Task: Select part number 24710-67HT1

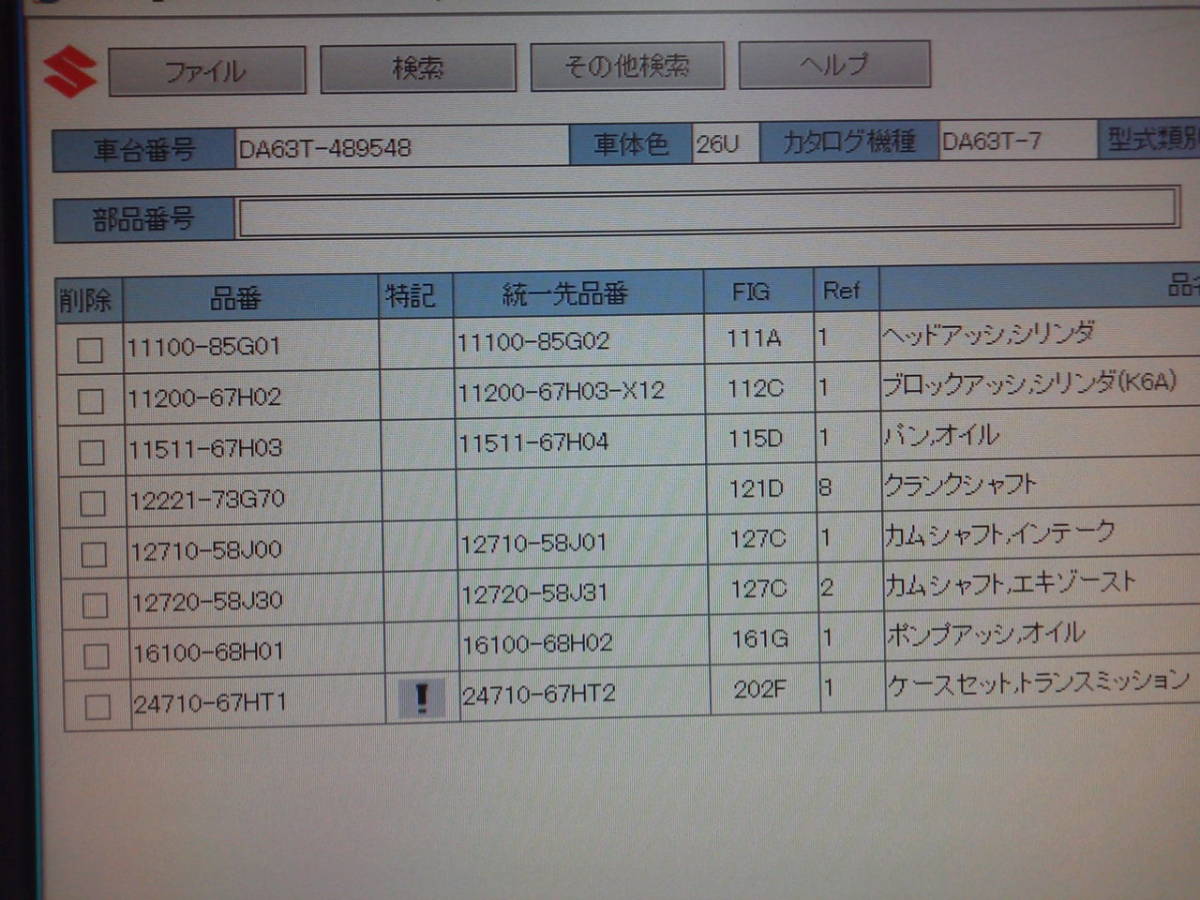Action: [x=210, y=703]
